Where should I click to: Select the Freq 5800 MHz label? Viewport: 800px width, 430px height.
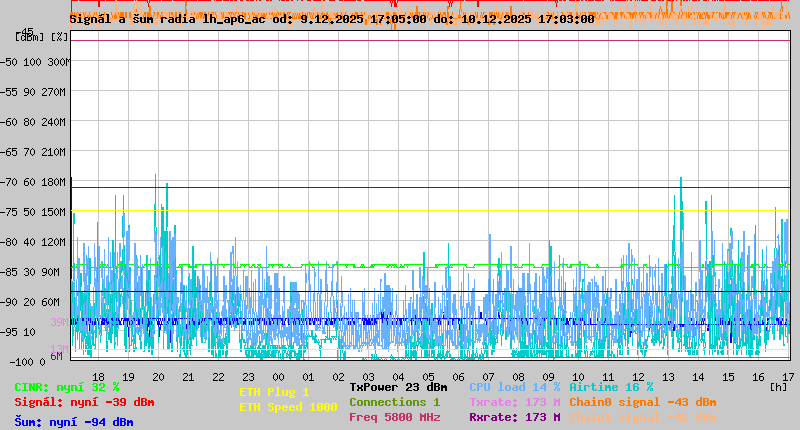pyautogui.click(x=394, y=417)
